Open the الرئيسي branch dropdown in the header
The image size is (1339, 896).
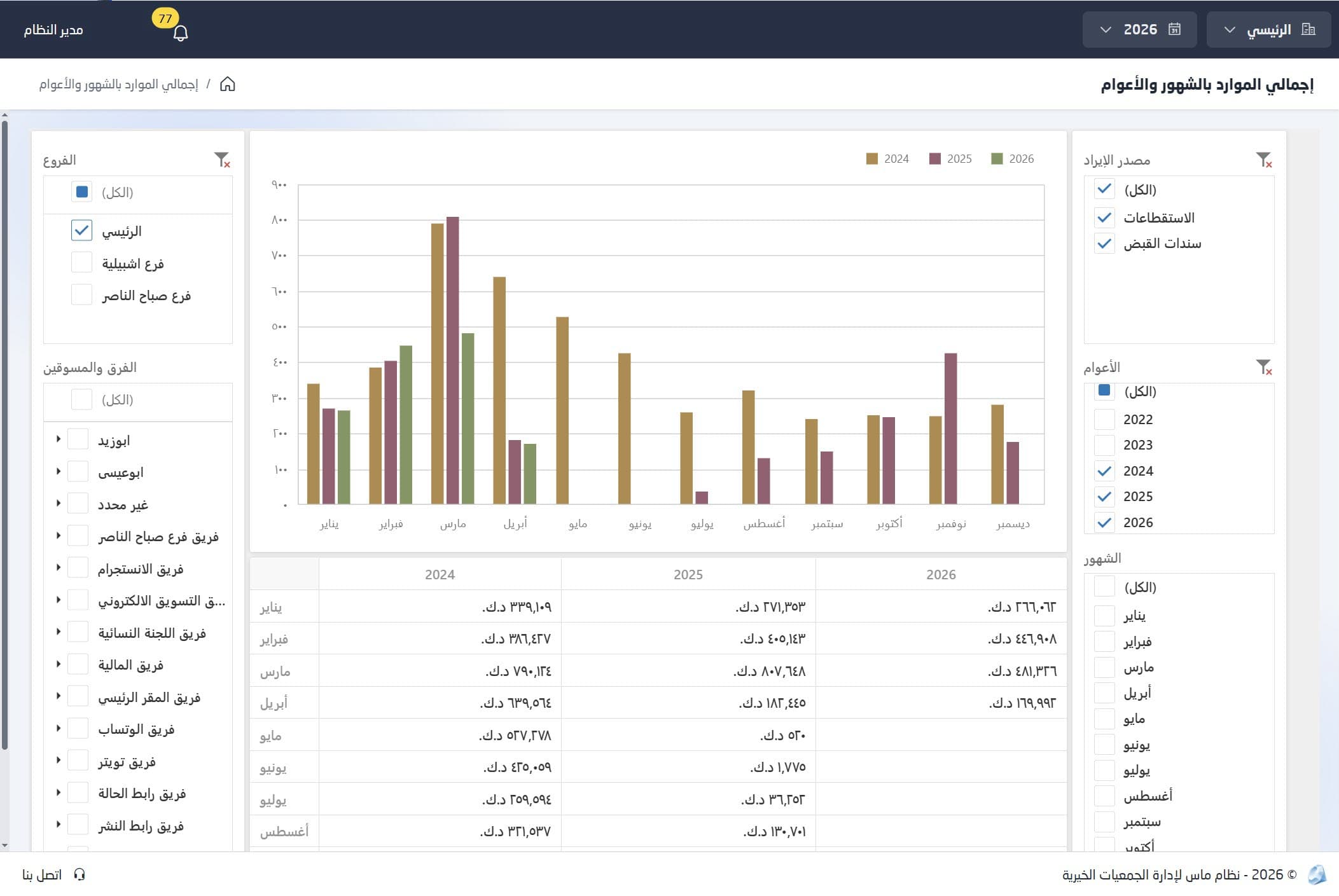1268,29
